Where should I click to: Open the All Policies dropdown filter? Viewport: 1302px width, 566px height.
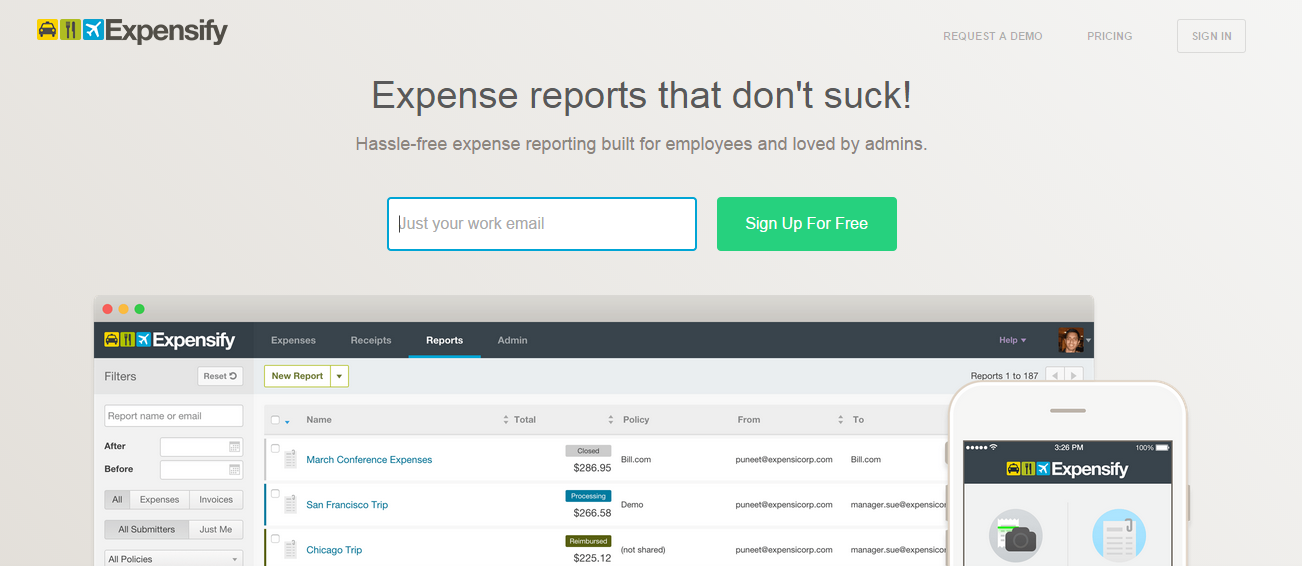174,559
